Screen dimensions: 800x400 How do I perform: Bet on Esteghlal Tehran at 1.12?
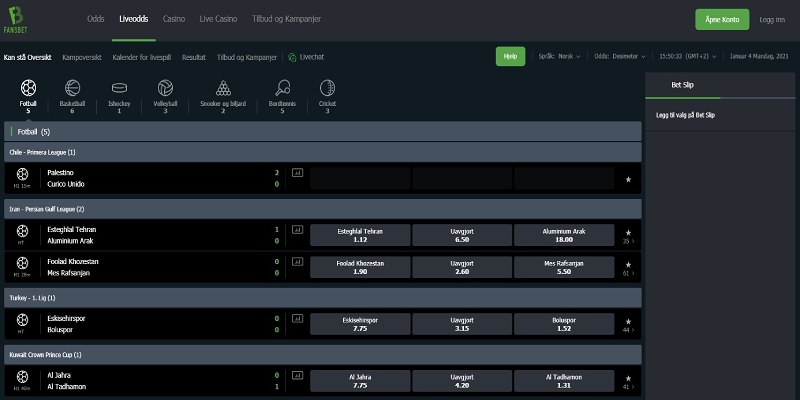(x=360, y=235)
